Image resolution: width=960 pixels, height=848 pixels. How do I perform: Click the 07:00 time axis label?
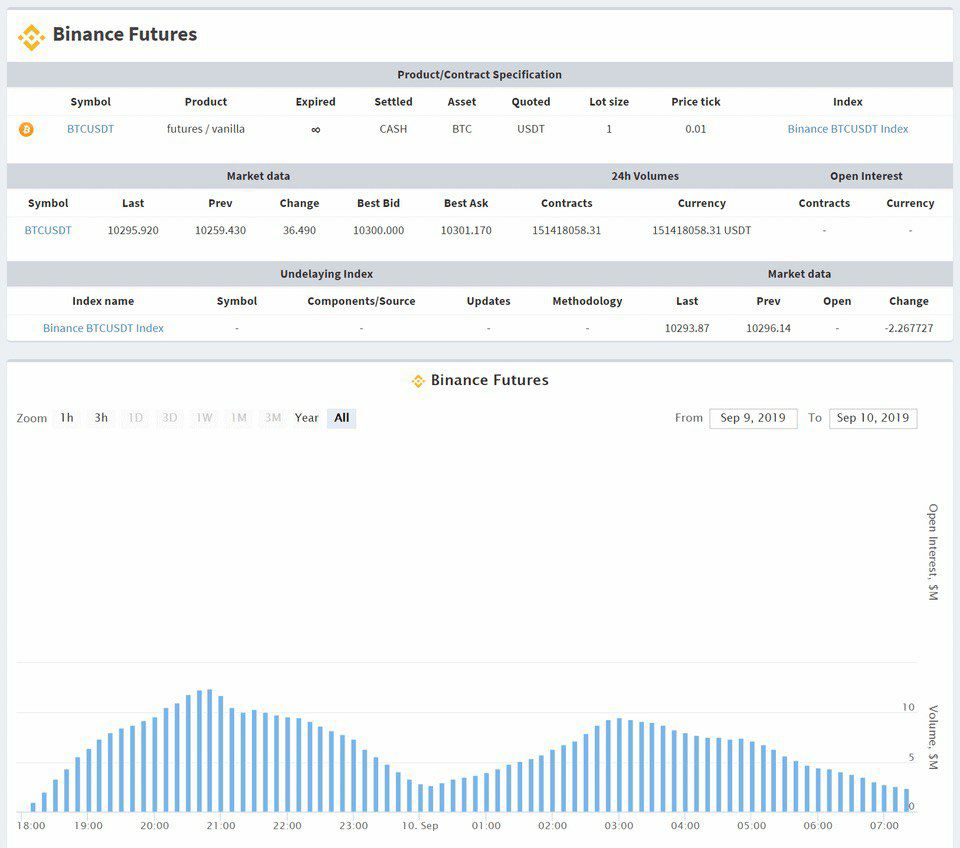pos(884,825)
